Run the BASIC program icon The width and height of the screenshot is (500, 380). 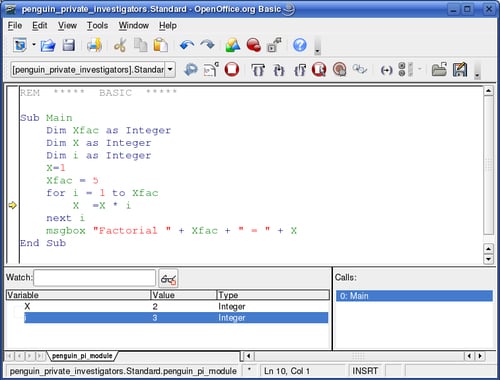click(211, 70)
